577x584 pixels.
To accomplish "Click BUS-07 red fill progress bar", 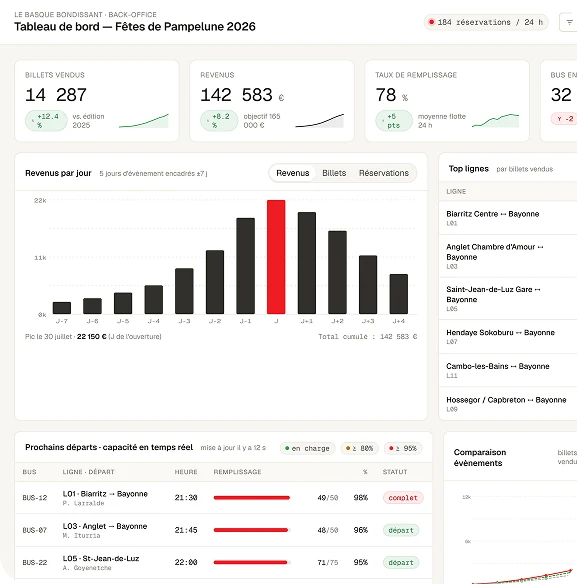I will (x=251, y=530).
